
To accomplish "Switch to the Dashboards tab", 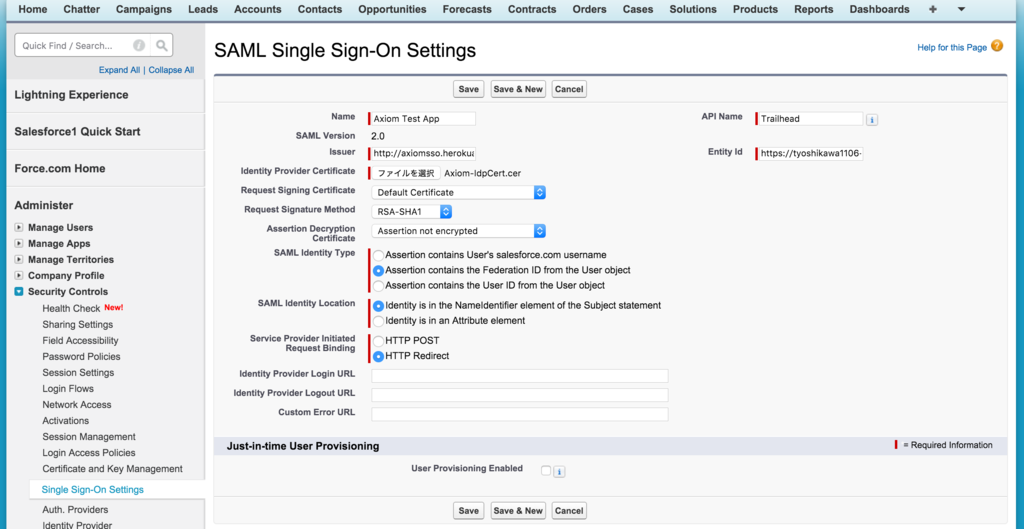I will (879, 9).
